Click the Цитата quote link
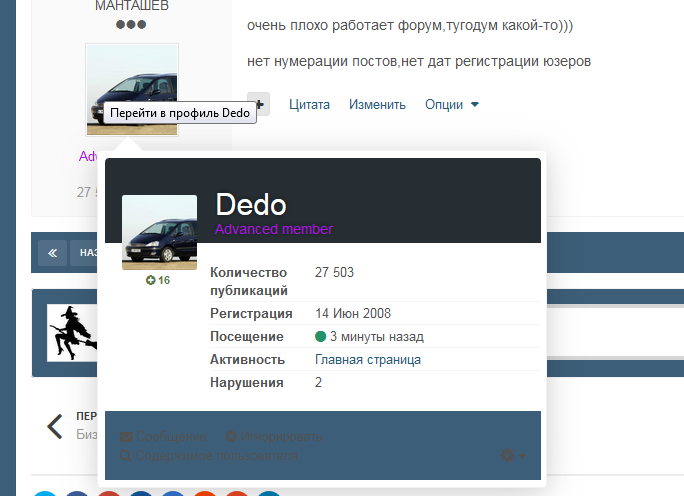The height and width of the screenshot is (496, 684). tap(309, 104)
